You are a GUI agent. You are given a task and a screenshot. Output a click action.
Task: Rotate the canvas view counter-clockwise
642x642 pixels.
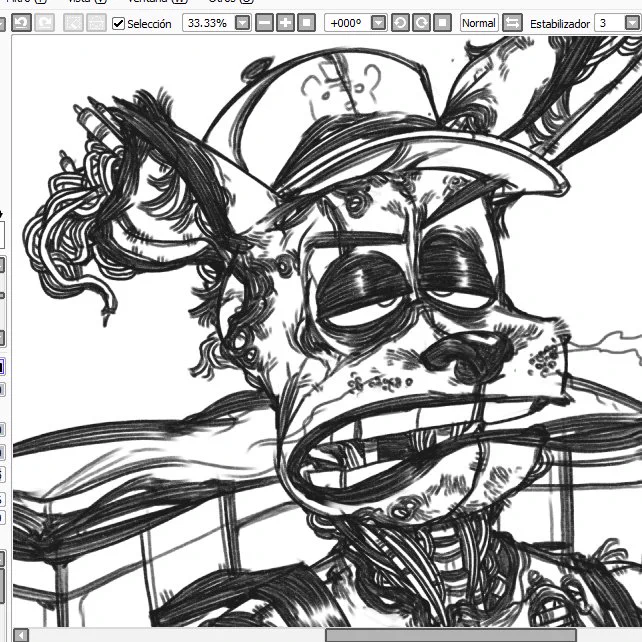click(400, 23)
